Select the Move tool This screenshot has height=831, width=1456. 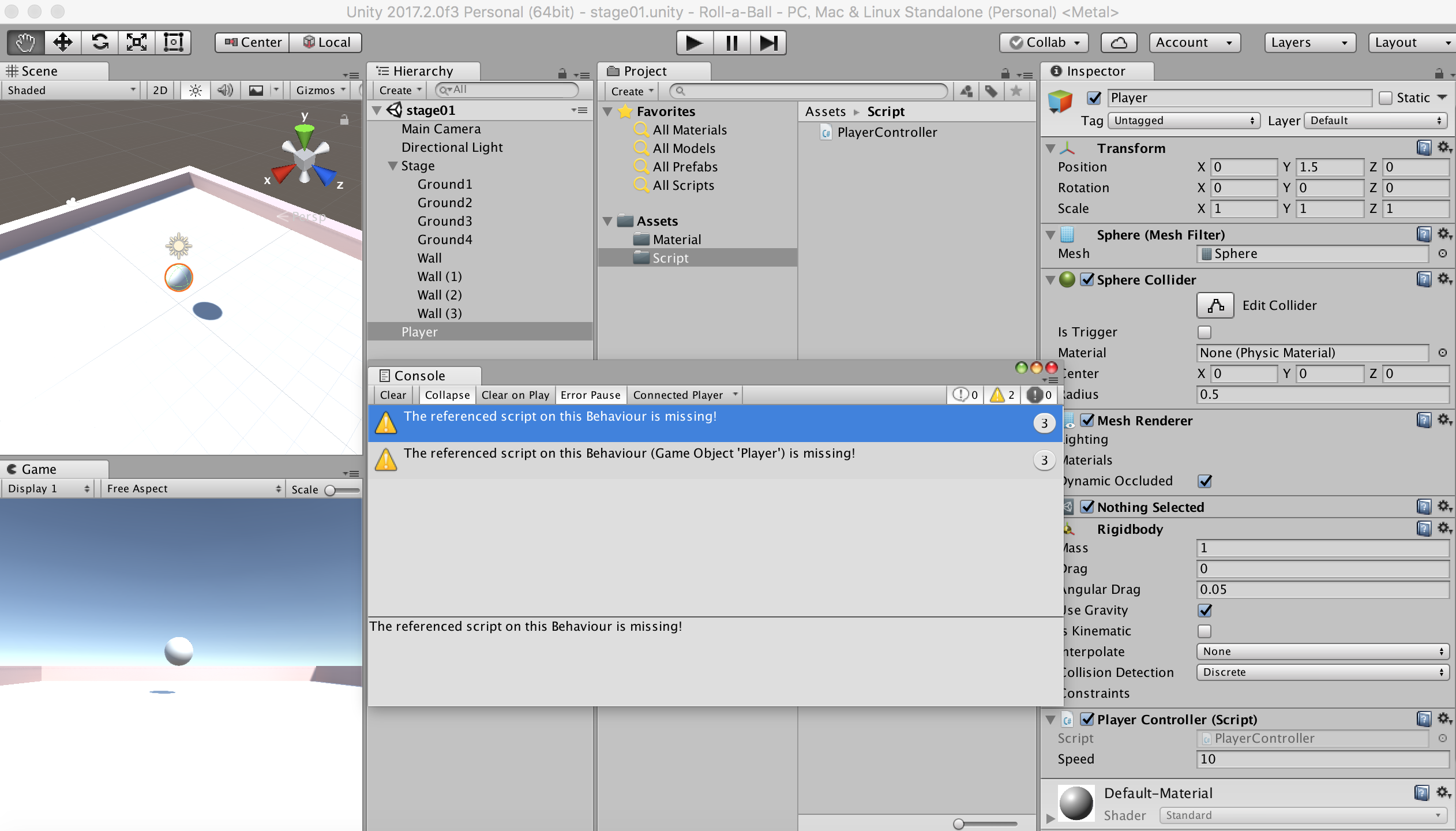tap(62, 42)
